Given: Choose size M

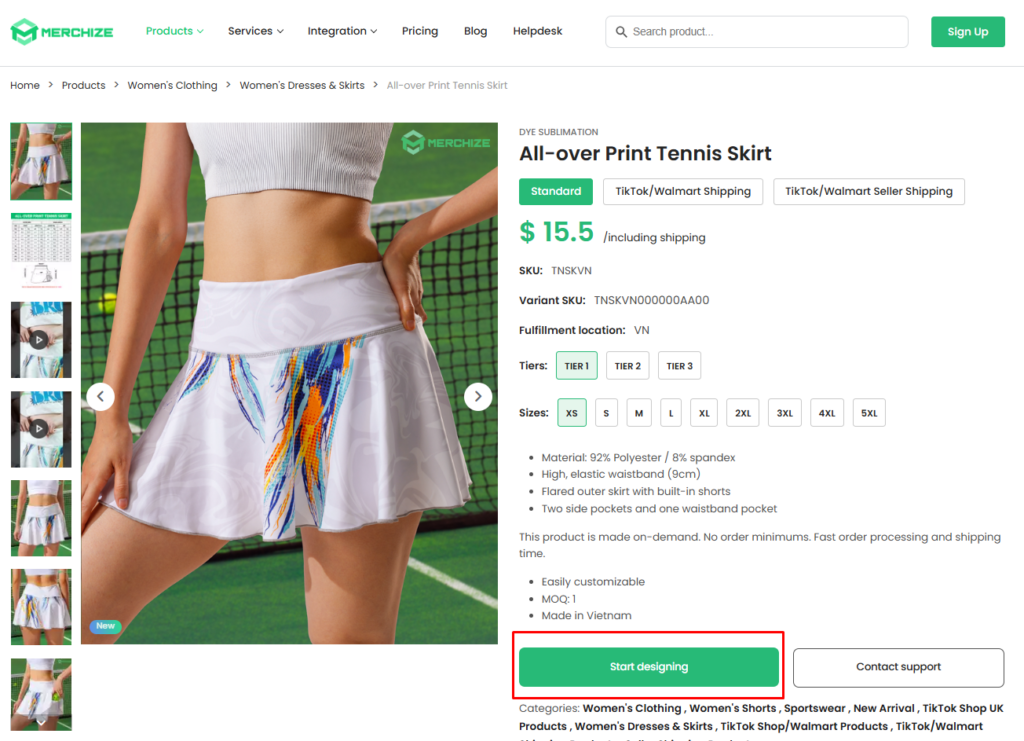Looking at the screenshot, I should click(639, 413).
